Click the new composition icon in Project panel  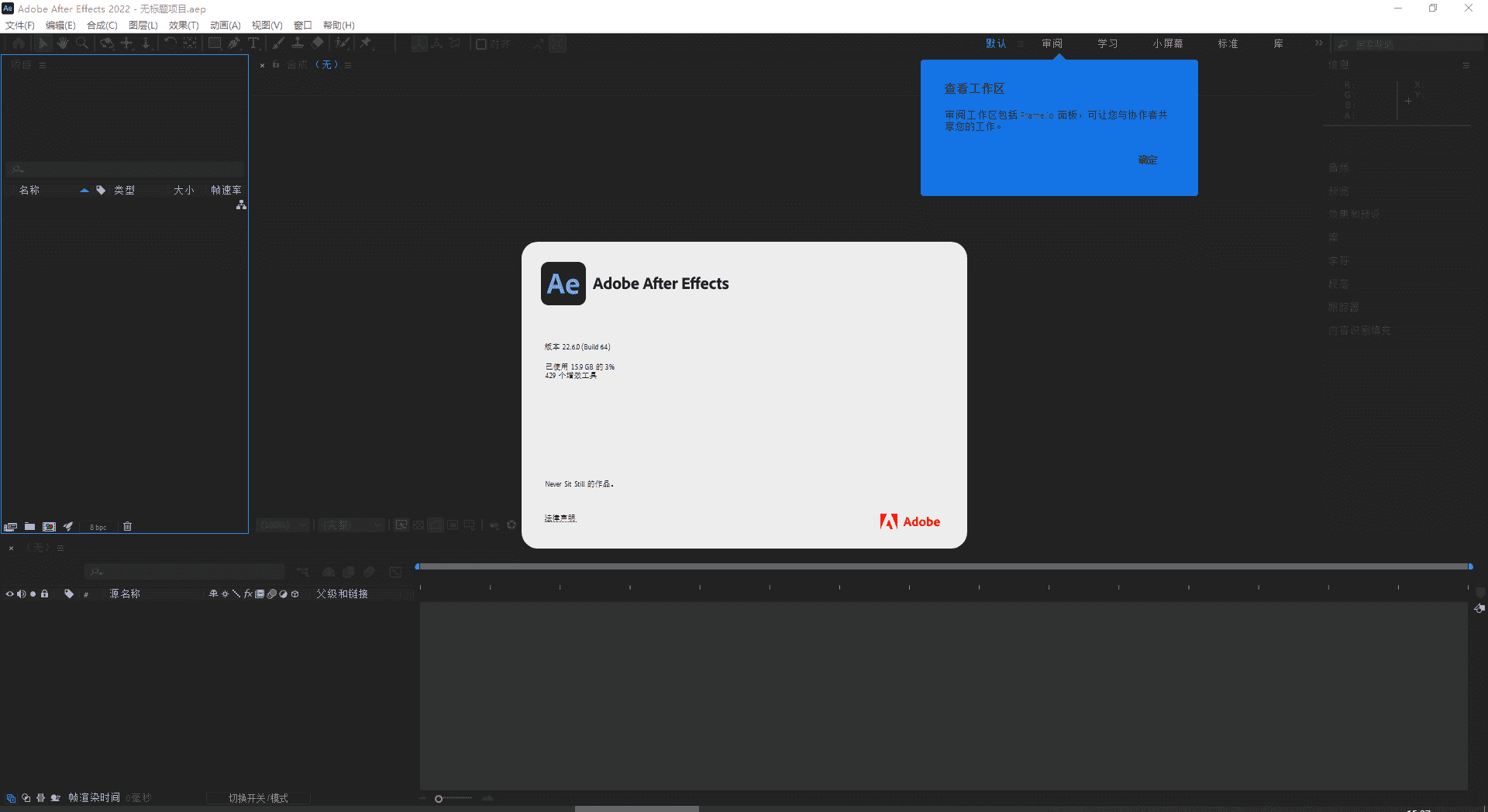pyautogui.click(x=49, y=526)
